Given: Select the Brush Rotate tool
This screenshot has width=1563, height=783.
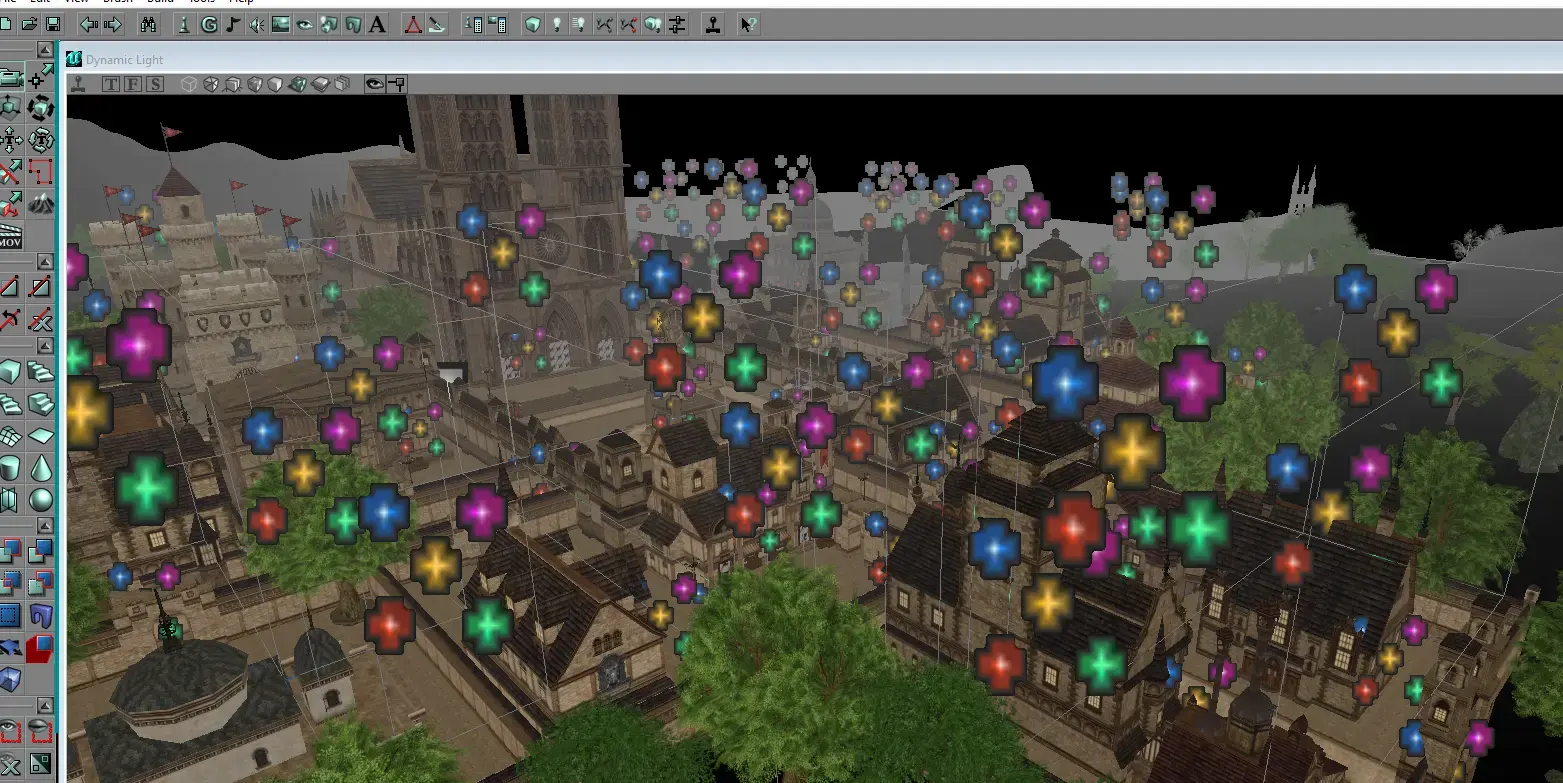Looking at the screenshot, I should point(41,108).
